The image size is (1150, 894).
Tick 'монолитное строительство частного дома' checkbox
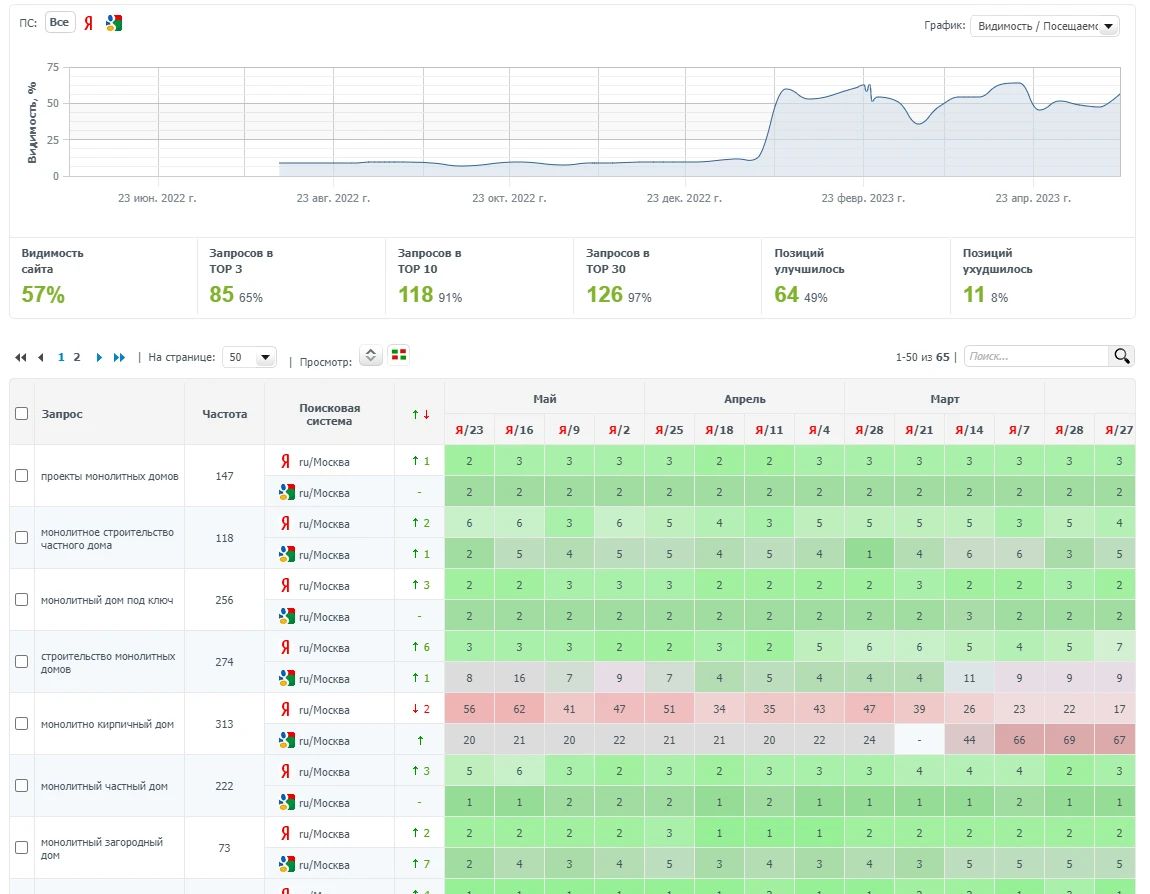[22, 537]
